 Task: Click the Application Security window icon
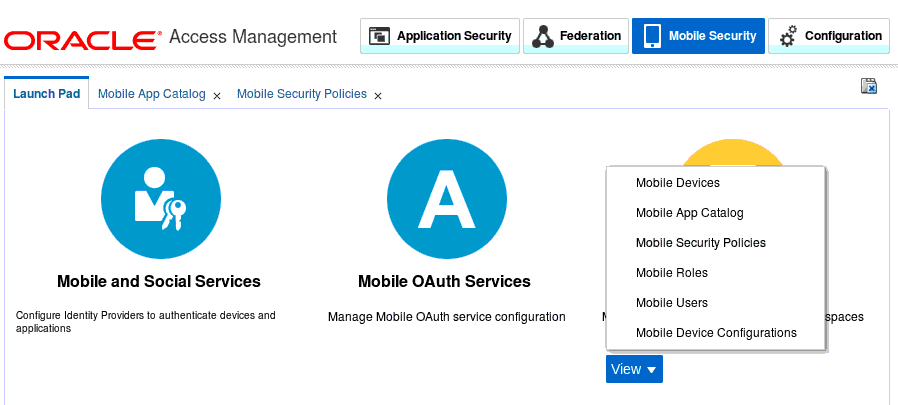tap(379, 36)
